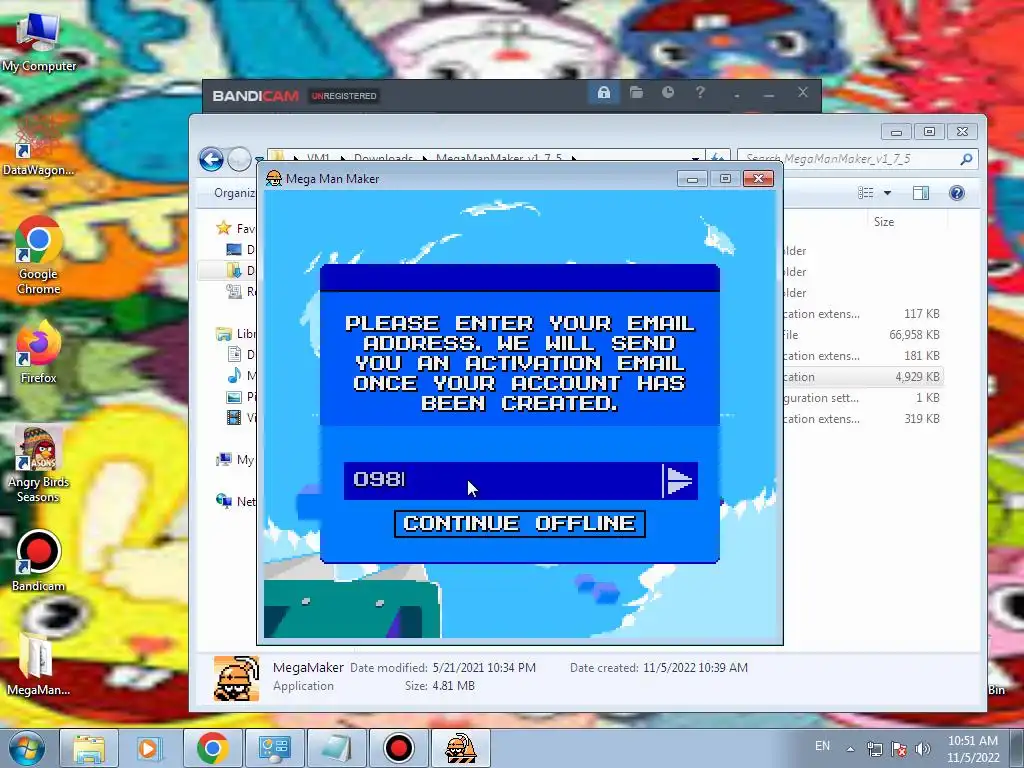Switch to Mega Man Maker in taskbar

[x=460, y=748]
